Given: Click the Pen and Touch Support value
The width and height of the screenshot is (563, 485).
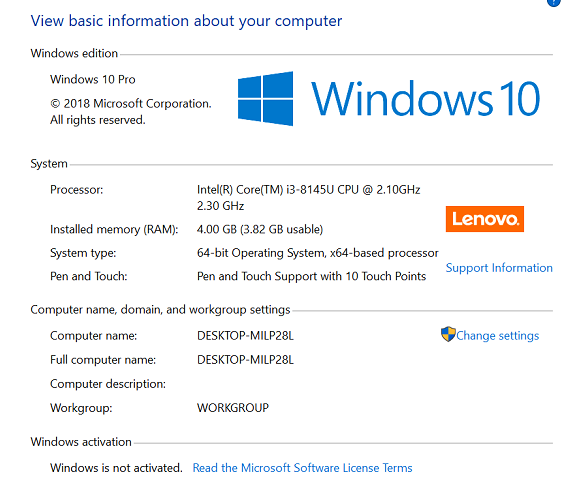Looking at the screenshot, I should click(x=311, y=276).
